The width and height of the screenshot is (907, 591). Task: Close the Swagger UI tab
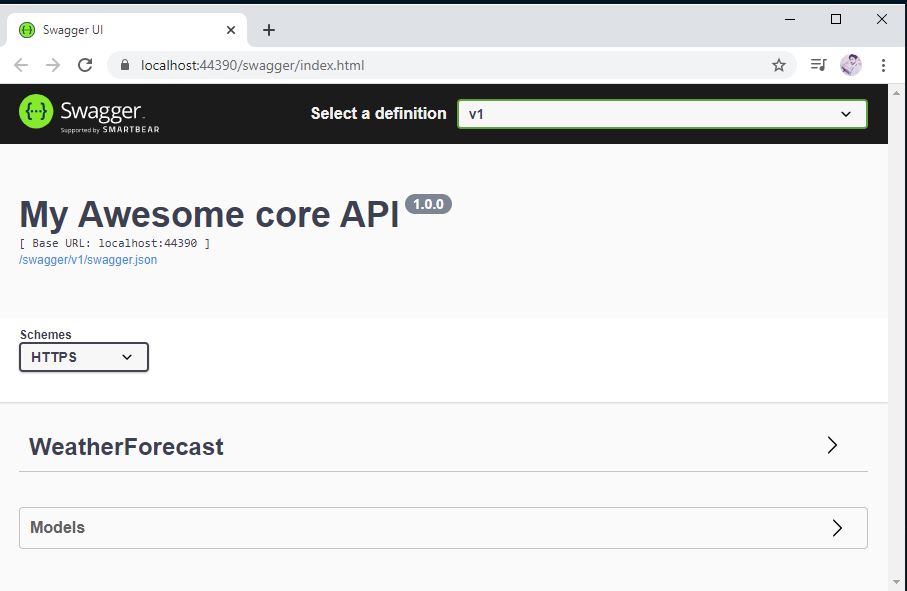pos(231,30)
